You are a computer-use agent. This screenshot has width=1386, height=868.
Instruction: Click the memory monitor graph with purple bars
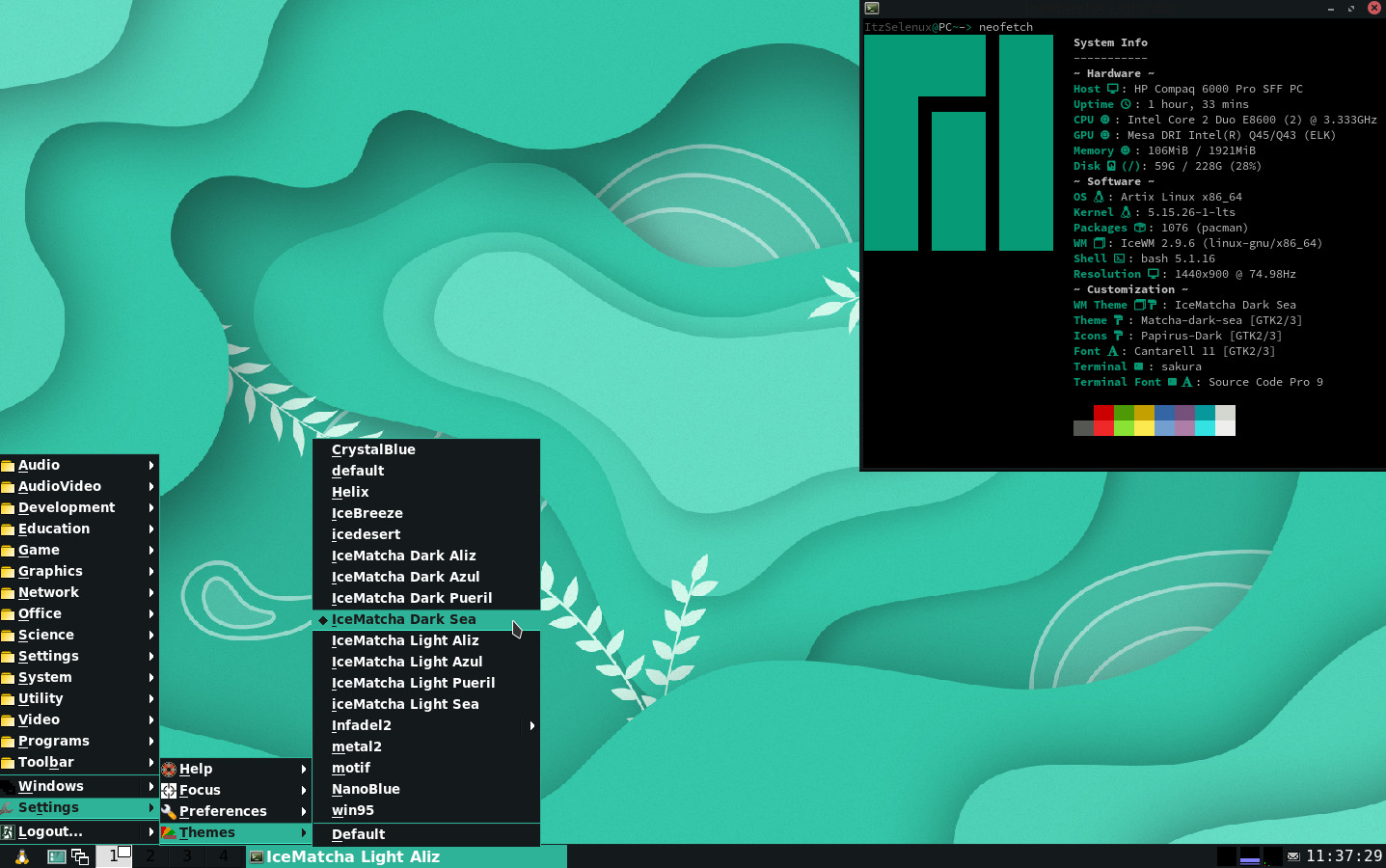click(x=1250, y=856)
